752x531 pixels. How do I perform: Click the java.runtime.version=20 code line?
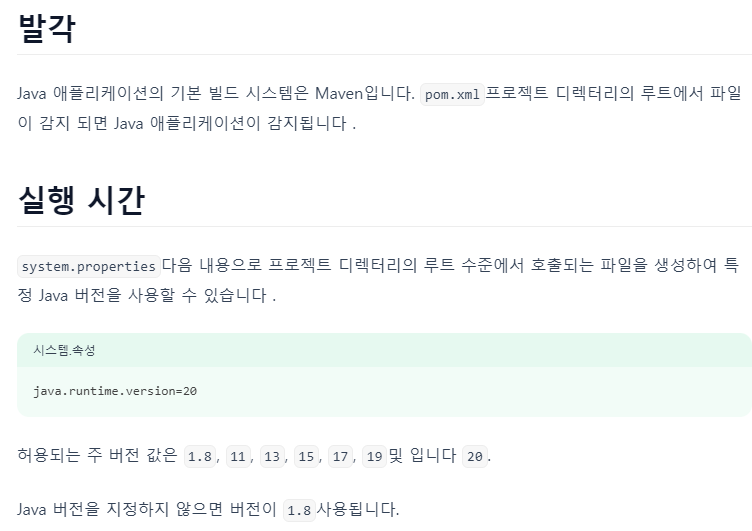115,391
